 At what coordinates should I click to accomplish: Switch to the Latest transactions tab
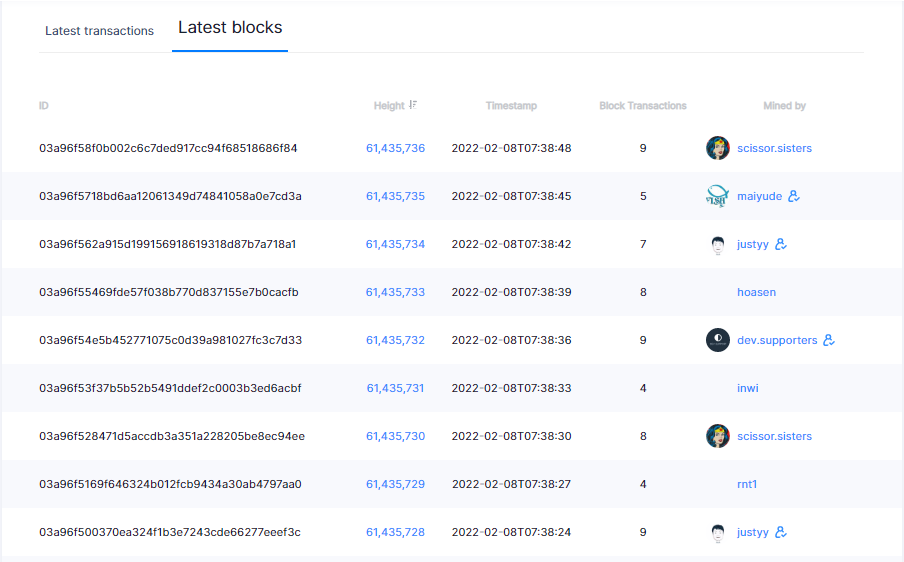click(x=99, y=31)
